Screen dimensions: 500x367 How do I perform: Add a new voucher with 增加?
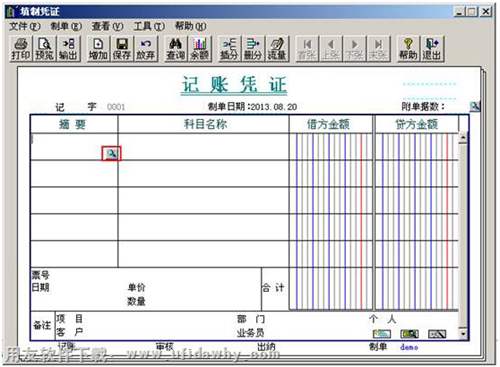[x=98, y=49]
